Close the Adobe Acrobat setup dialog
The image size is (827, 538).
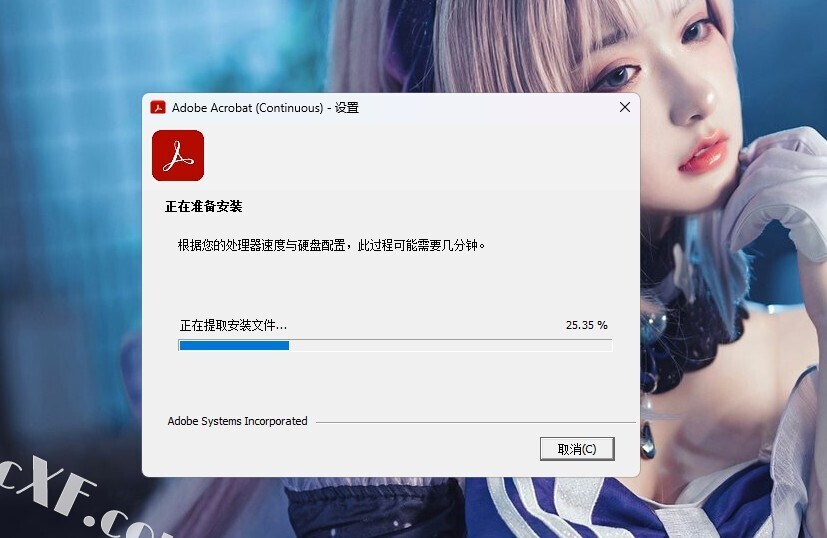tap(625, 107)
